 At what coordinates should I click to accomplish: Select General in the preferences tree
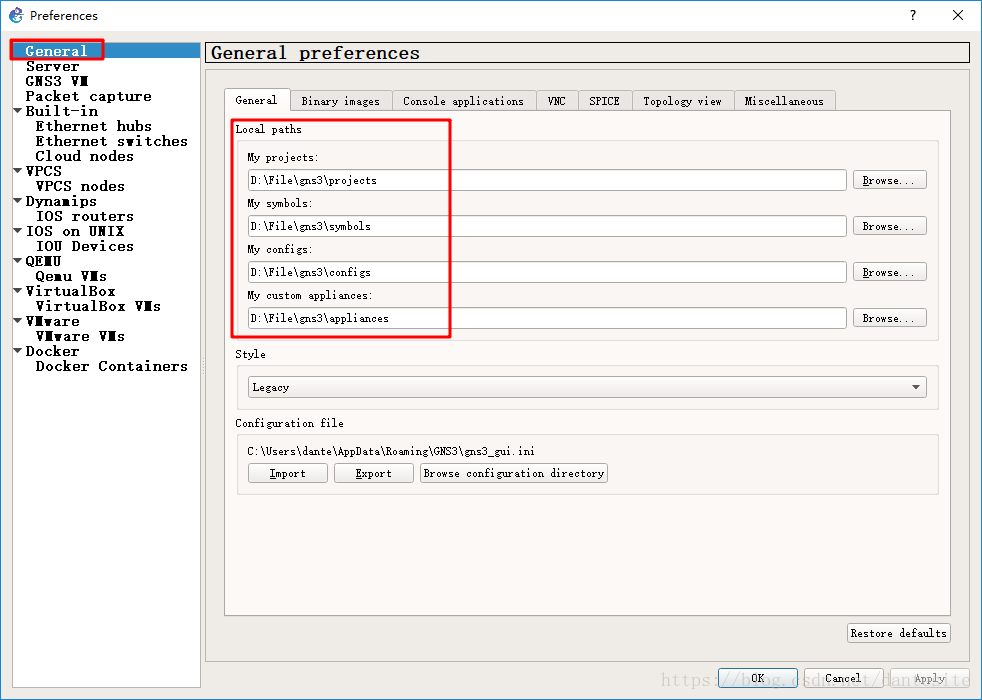[x=56, y=51]
